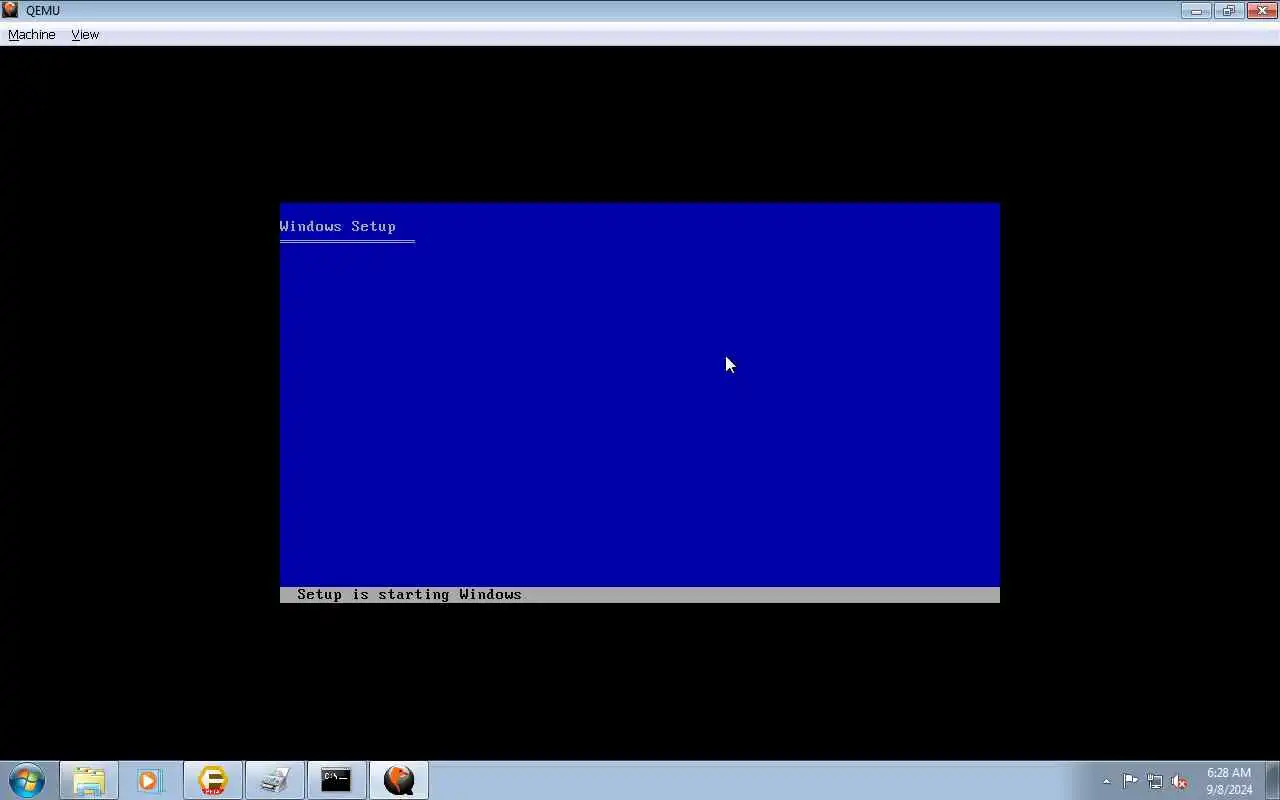Close the QEMU window
Screen dimensions: 1280x800
pos(1261,11)
